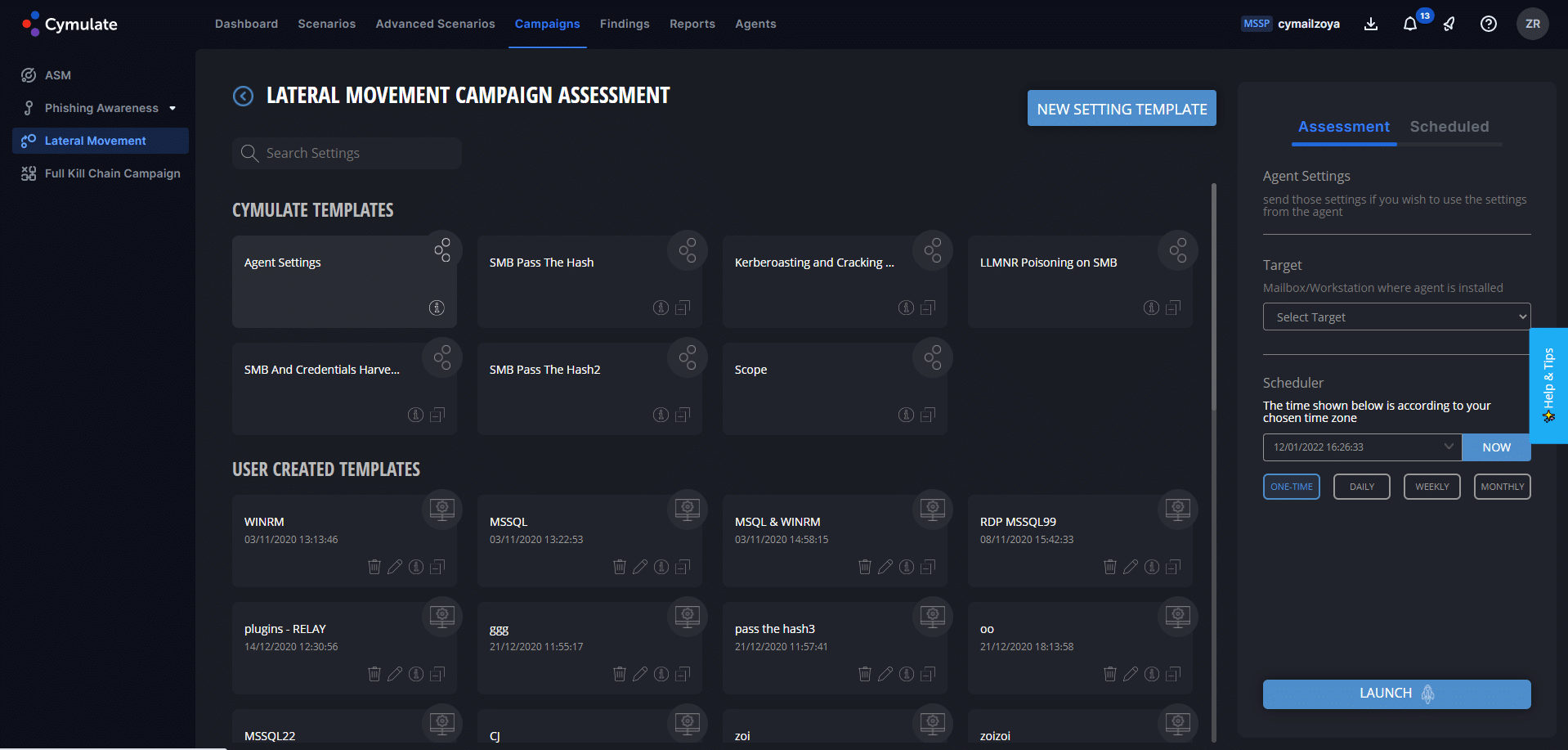Click info icon on pass the hash3 card

tap(907, 674)
